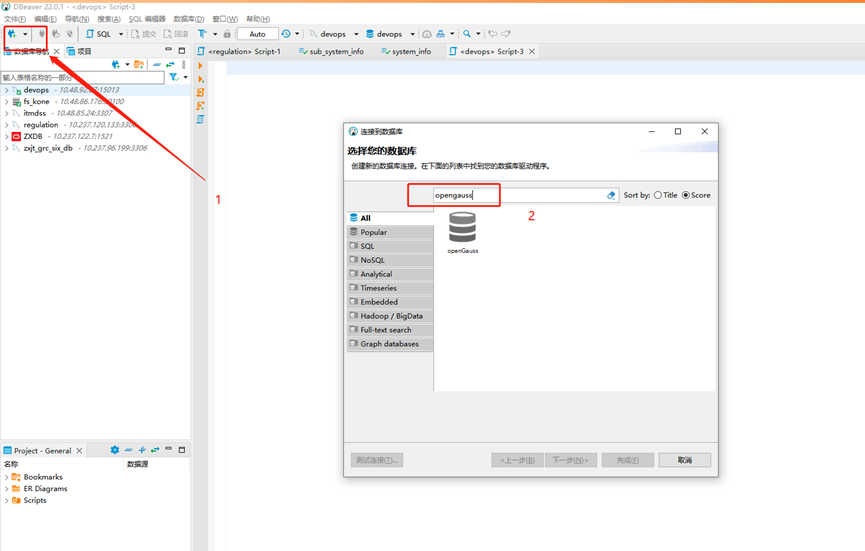This screenshot has width=865, height=551.
Task: Select the Hadoop / BigData category
Action: click(390, 316)
